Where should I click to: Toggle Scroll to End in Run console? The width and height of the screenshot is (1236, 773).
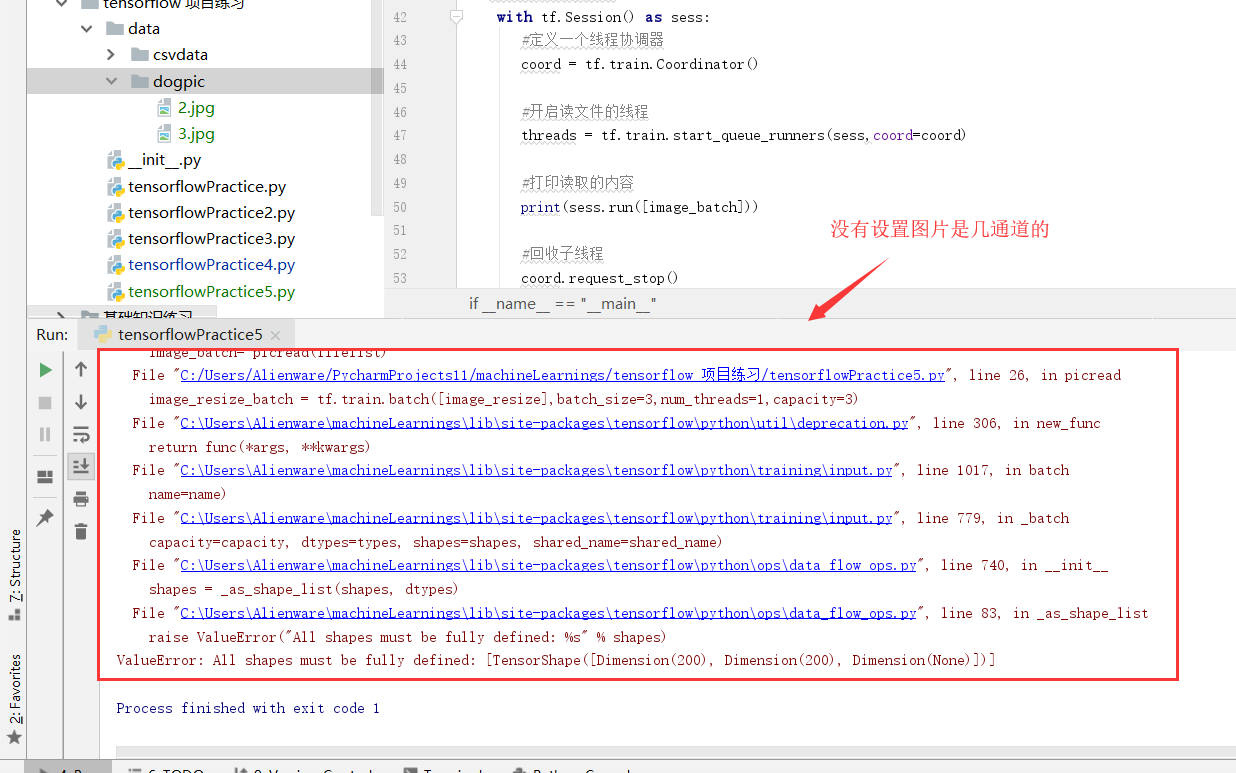point(81,466)
